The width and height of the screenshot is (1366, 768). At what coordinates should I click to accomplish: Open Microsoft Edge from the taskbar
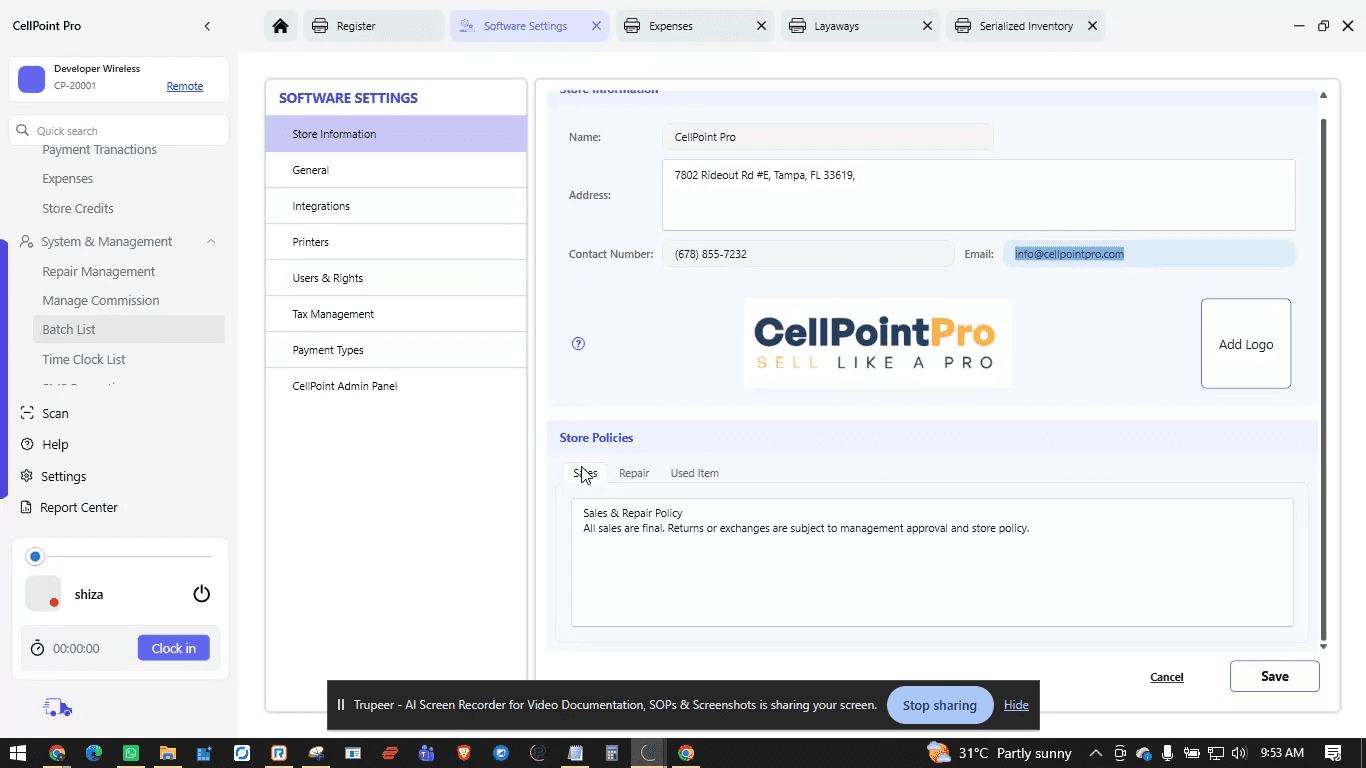pyautogui.click(x=94, y=753)
